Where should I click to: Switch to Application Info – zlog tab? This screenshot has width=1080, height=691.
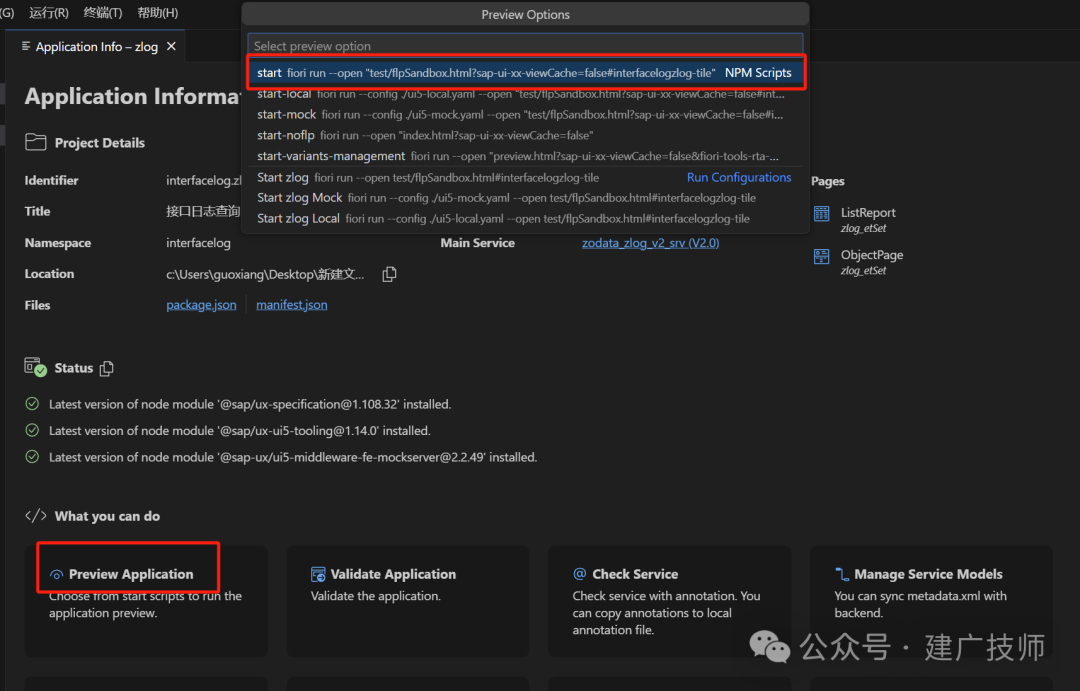(96, 47)
